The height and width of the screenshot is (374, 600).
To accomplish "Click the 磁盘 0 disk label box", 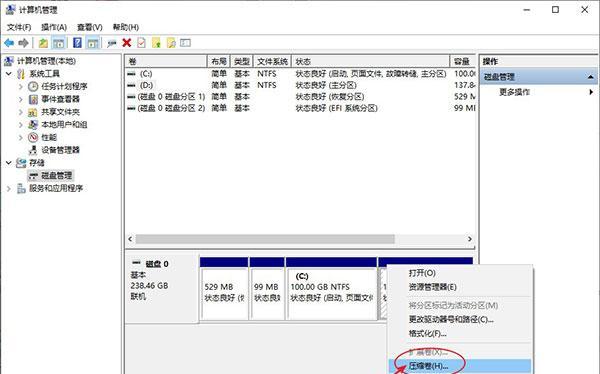I will [162, 288].
